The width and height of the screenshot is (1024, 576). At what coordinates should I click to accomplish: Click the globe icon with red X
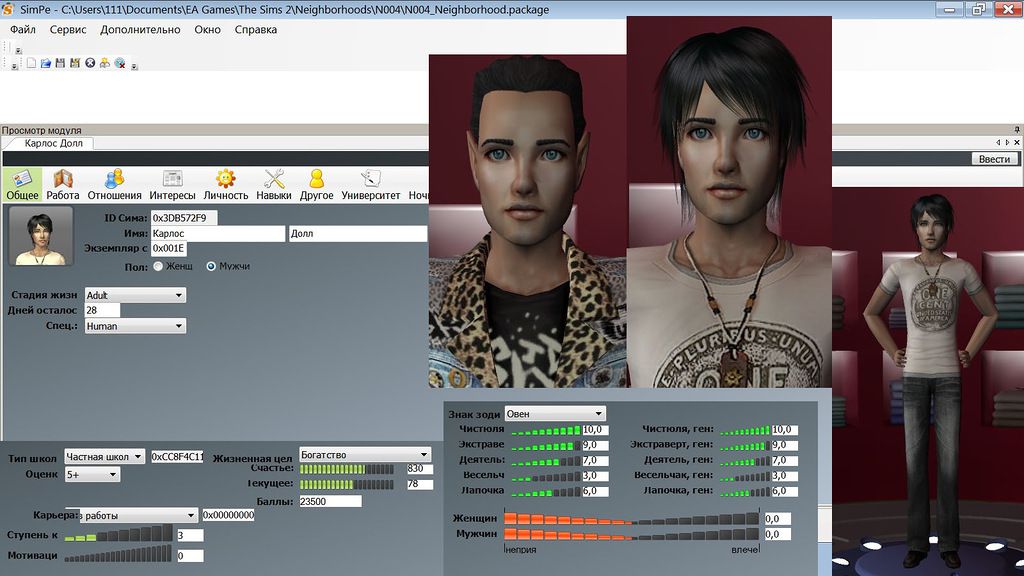point(120,63)
